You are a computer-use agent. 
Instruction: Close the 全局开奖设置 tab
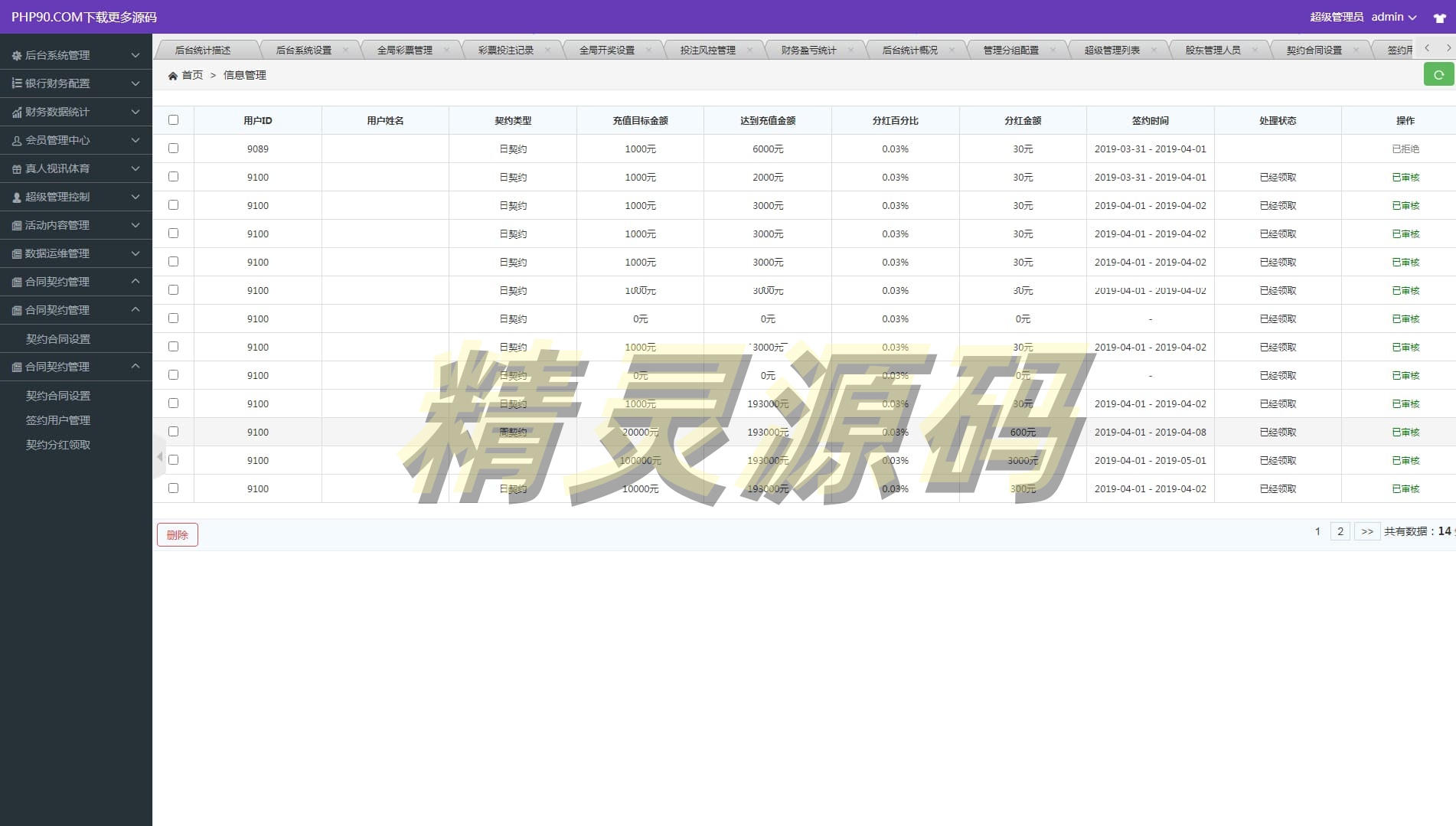tap(648, 50)
